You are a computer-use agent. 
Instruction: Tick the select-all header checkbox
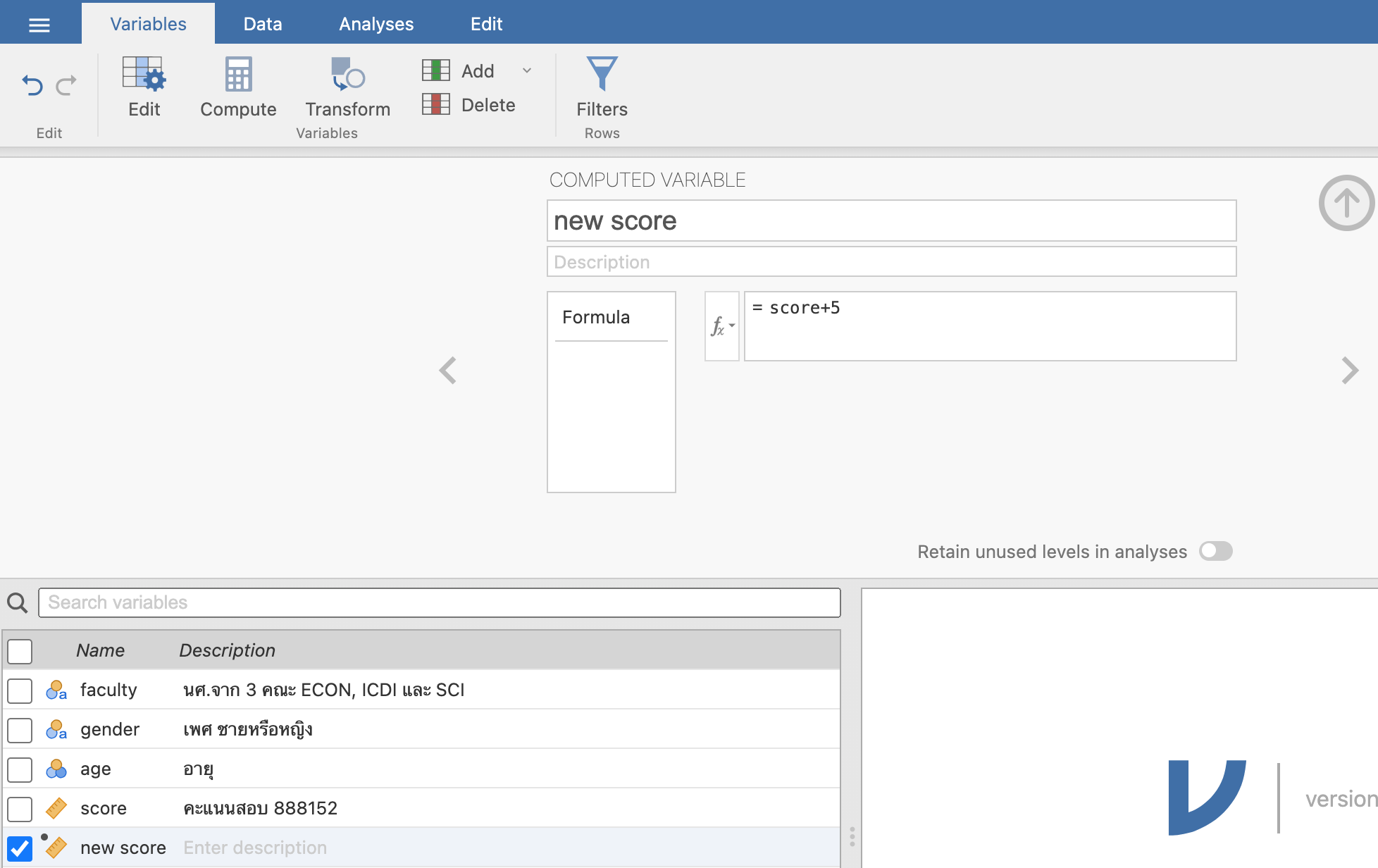[x=20, y=651]
